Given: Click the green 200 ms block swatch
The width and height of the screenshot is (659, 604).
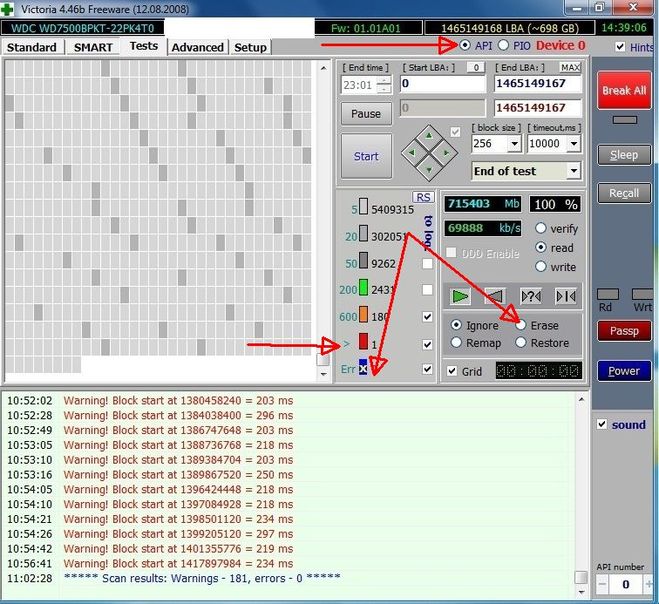Looking at the screenshot, I should coord(364,288).
